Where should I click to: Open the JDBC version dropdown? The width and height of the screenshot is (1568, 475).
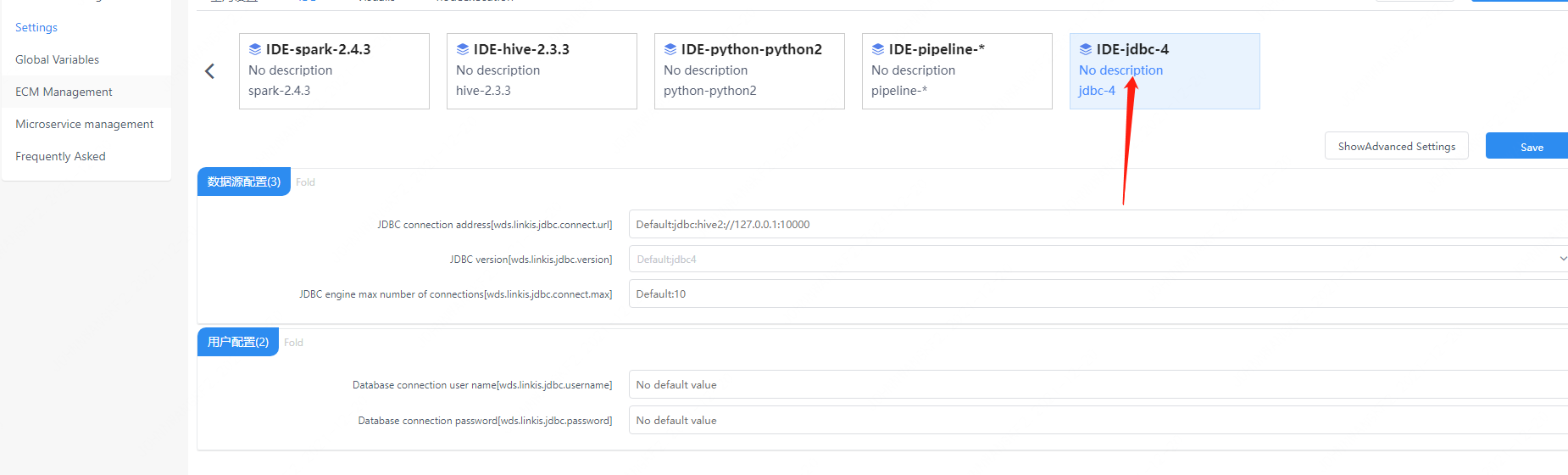1098,260
